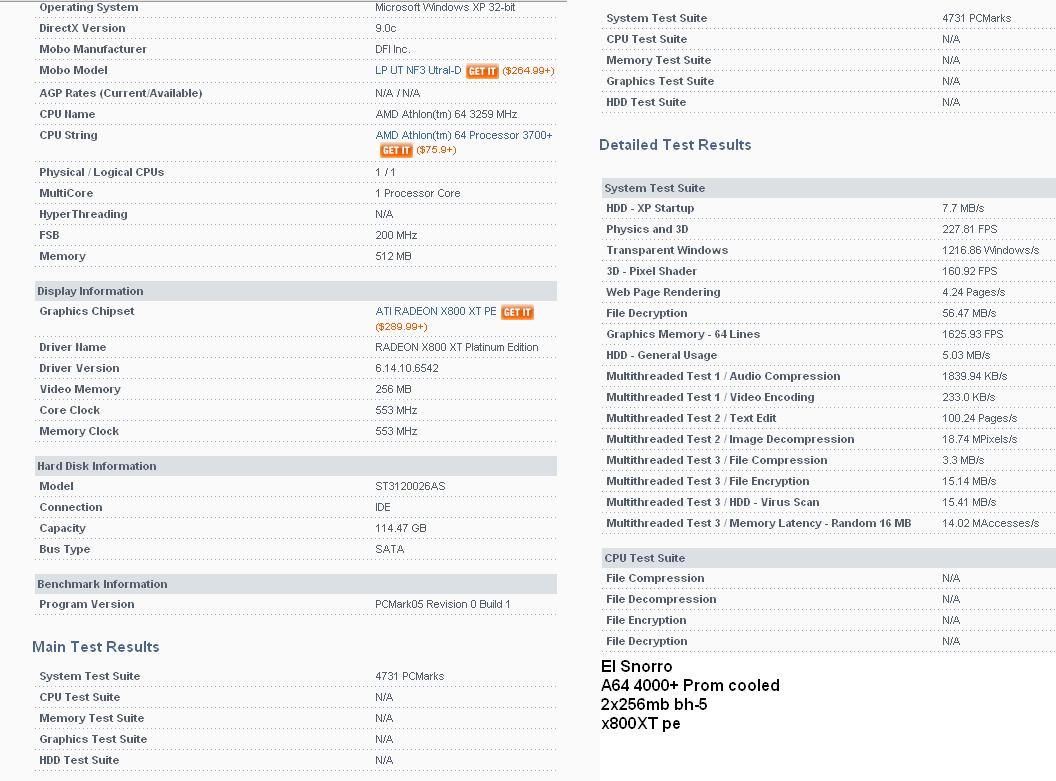Click the HDD - XP Startup label
Screen dimensions: 1056x781
(x=650, y=208)
